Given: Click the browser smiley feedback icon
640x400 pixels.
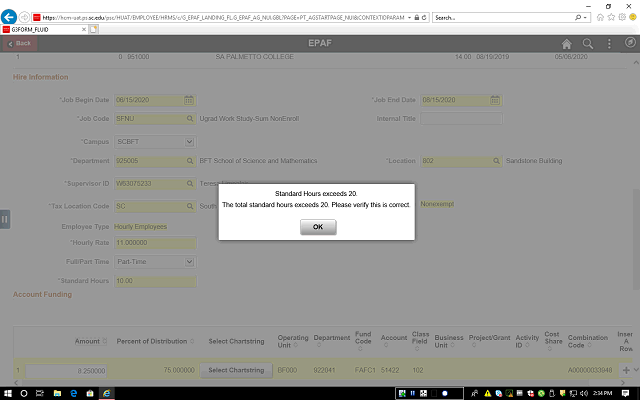Looking at the screenshot, I should (x=633, y=17).
